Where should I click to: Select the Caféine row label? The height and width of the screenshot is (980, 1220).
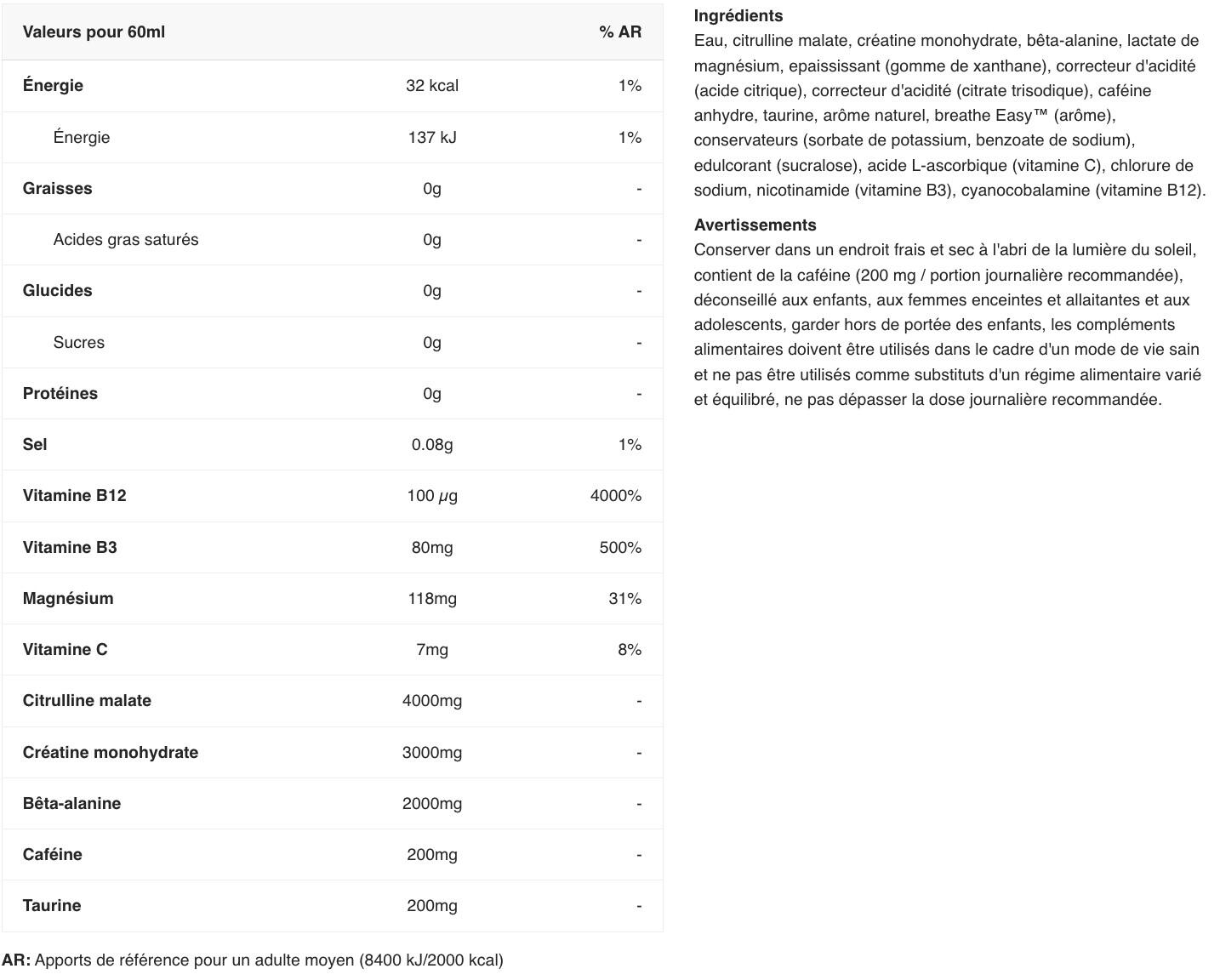click(52, 855)
